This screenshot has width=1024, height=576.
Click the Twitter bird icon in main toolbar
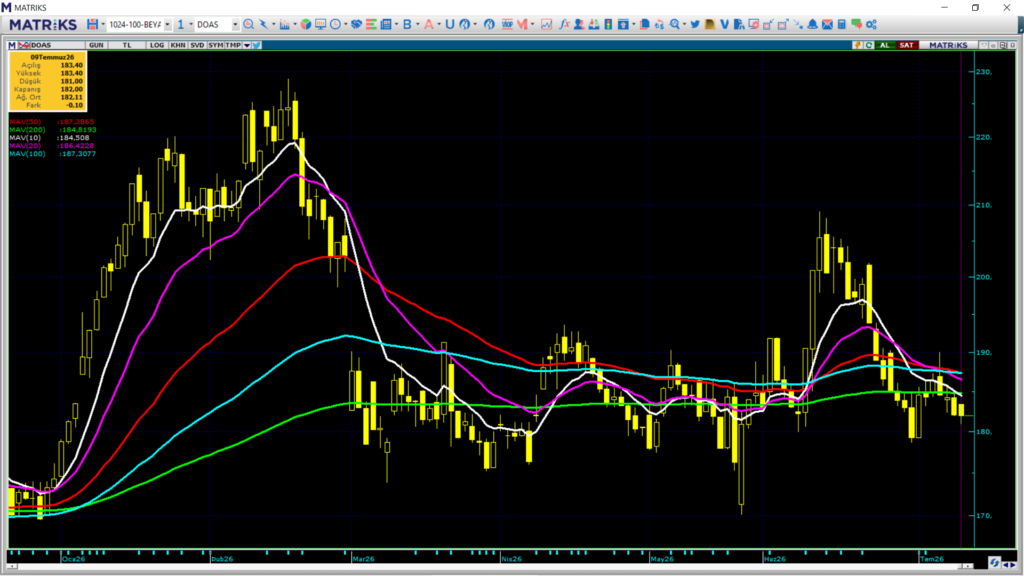tap(695, 24)
